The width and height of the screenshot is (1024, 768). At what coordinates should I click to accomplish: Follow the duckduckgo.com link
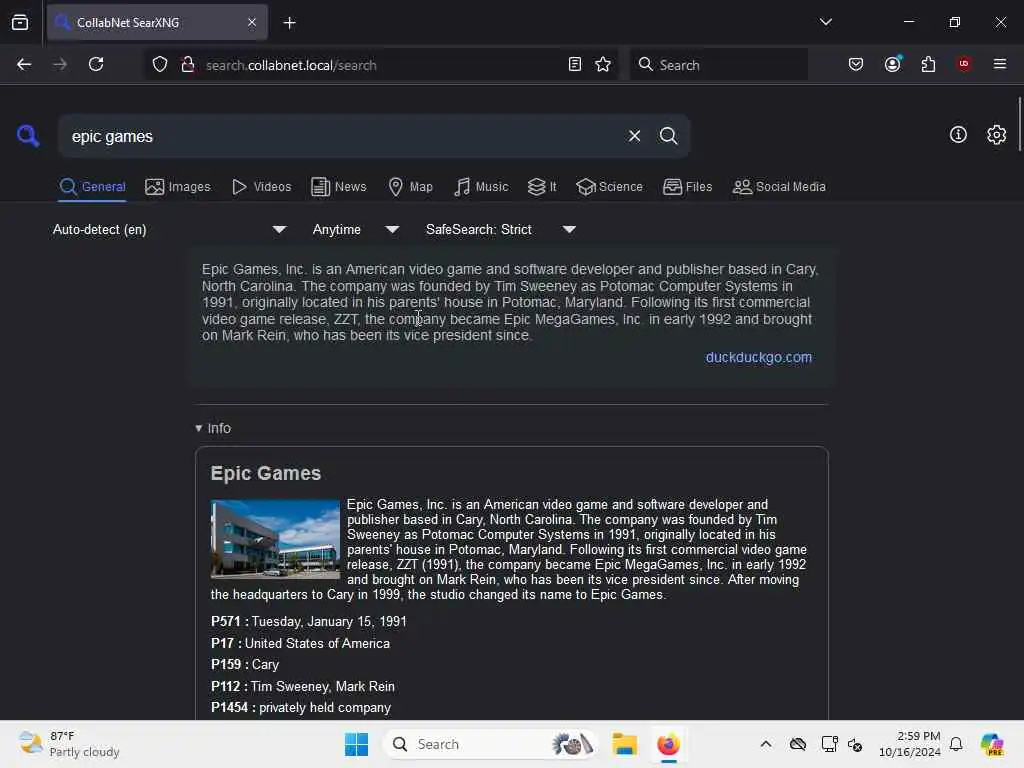(x=758, y=357)
